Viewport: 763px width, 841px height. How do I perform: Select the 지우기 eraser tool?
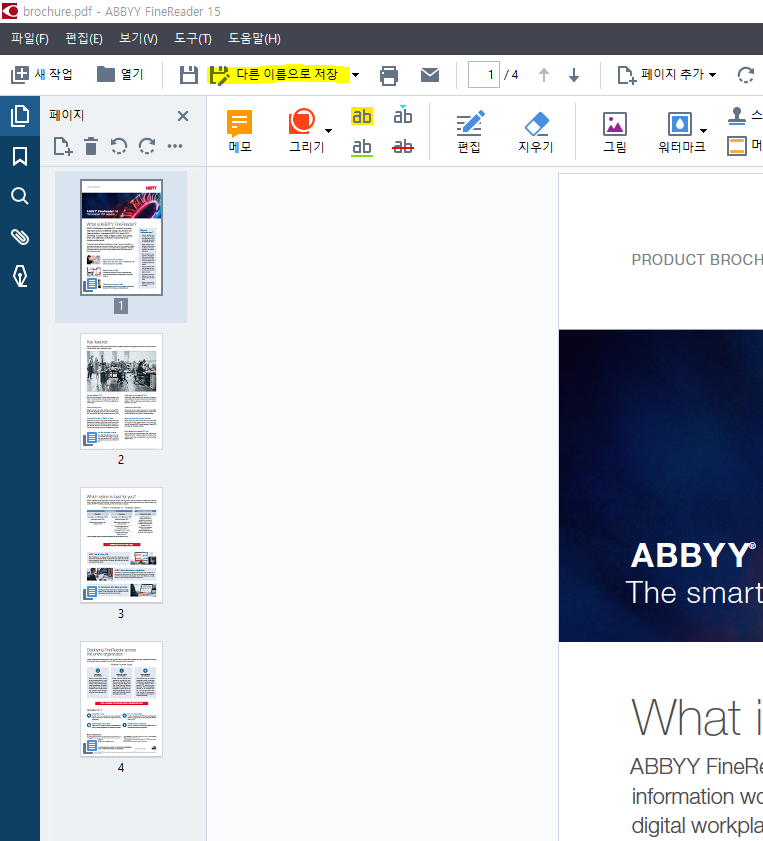(536, 131)
